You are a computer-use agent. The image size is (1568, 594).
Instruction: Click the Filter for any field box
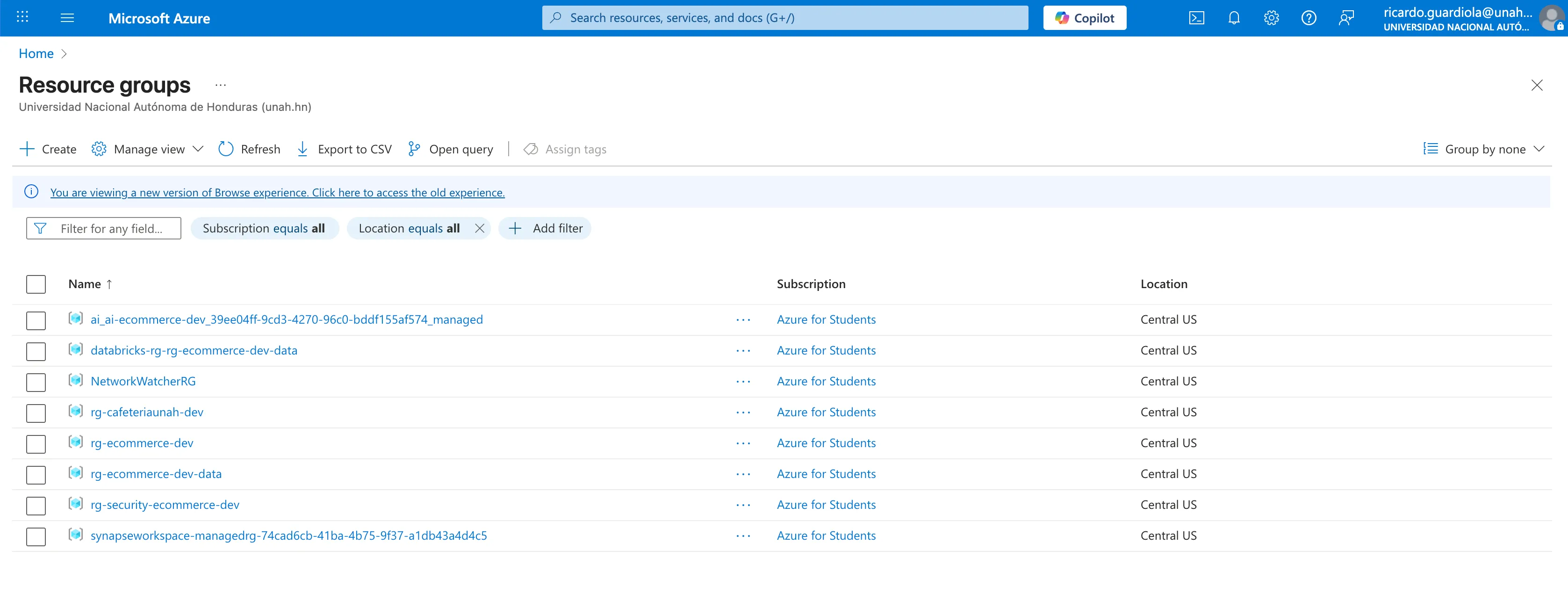pos(111,228)
